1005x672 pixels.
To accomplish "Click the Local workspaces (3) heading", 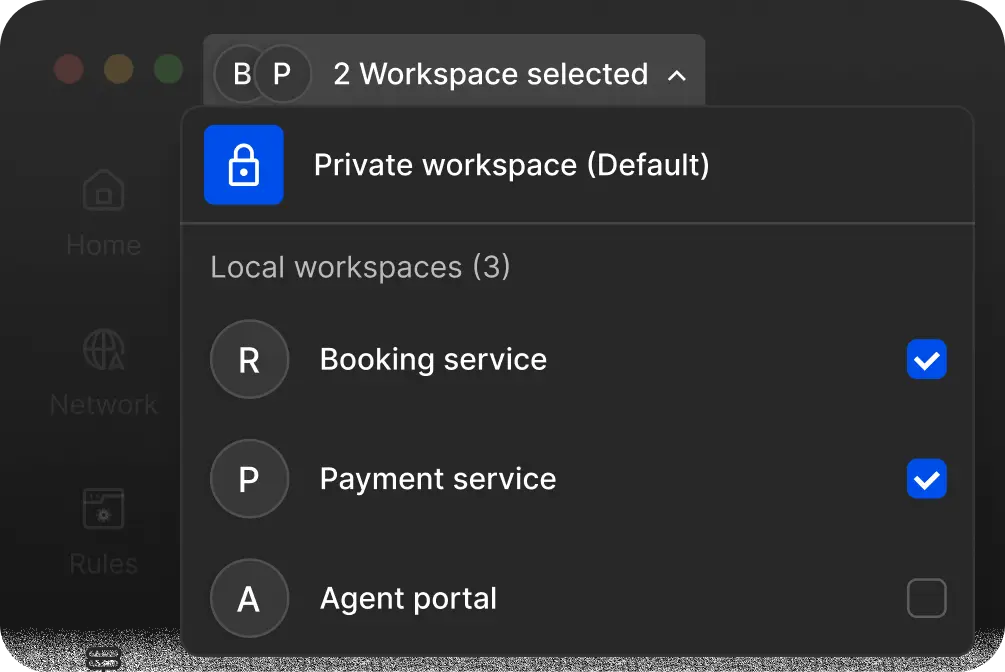I will [360, 267].
